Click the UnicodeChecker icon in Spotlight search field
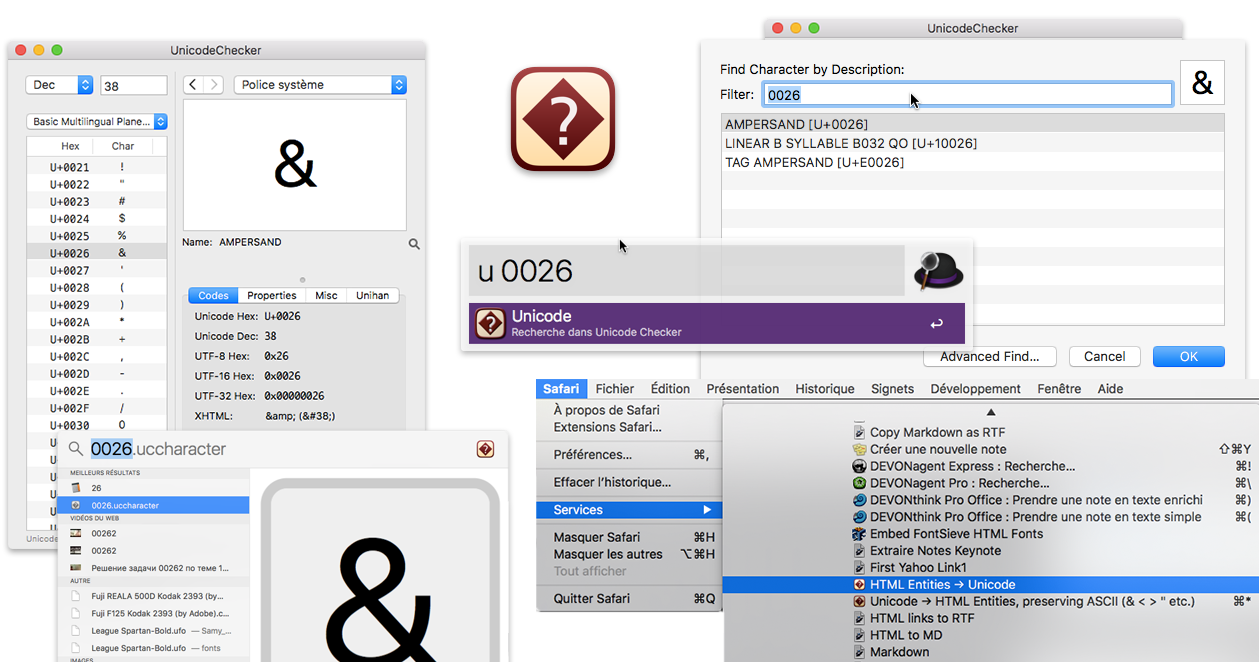1259x662 pixels. pos(485,450)
